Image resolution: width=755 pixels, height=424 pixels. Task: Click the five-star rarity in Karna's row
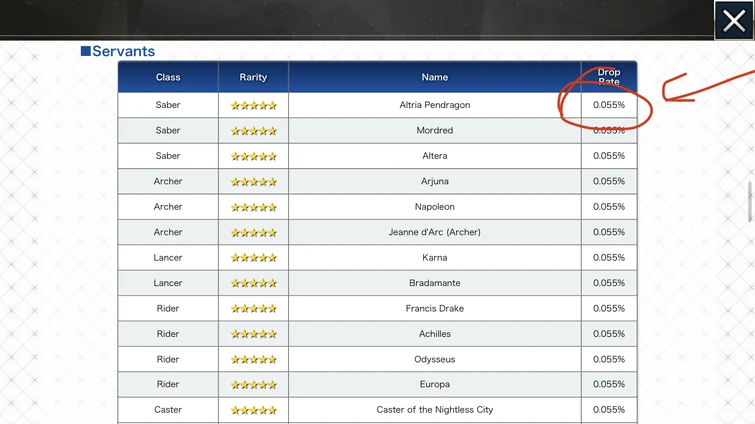[254, 258]
